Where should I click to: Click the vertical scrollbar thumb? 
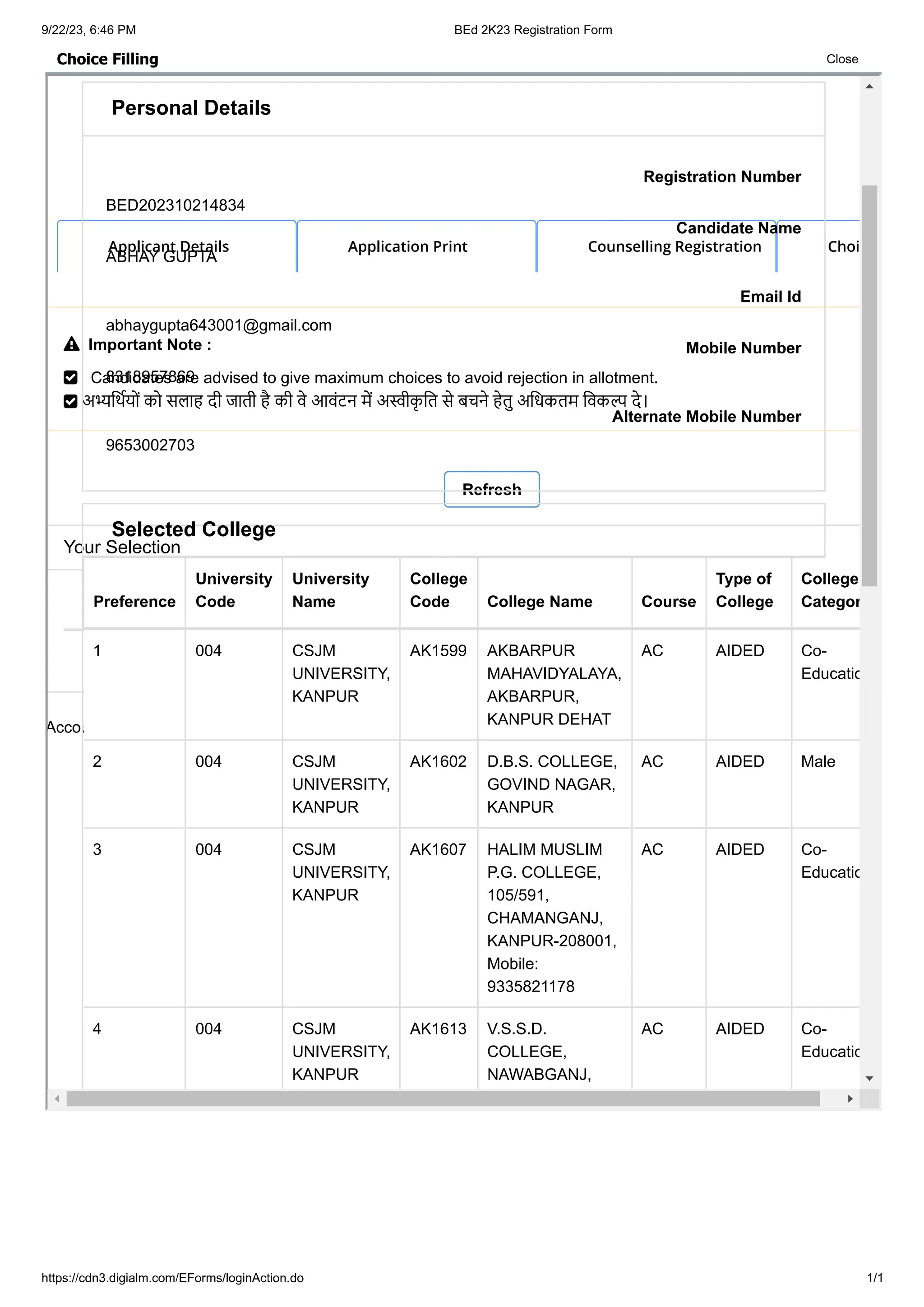pyautogui.click(x=869, y=385)
